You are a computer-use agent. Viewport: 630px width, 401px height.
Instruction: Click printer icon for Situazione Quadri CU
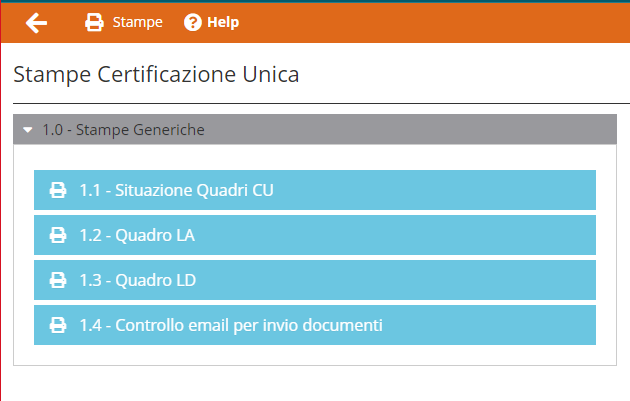click(x=58, y=190)
